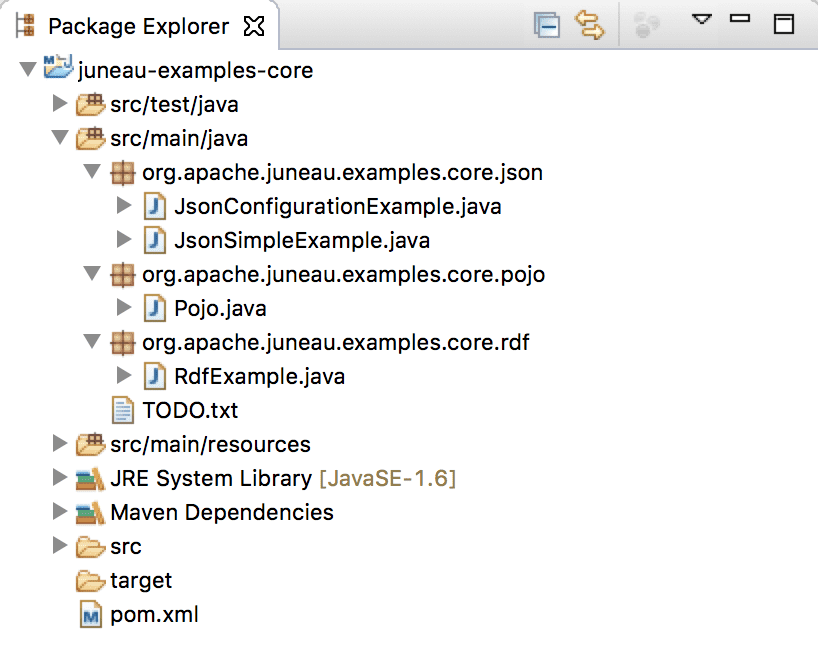This screenshot has width=818, height=650.
Task: Select JsonConfigurationExample.java file name
Action: pyautogui.click(x=338, y=207)
